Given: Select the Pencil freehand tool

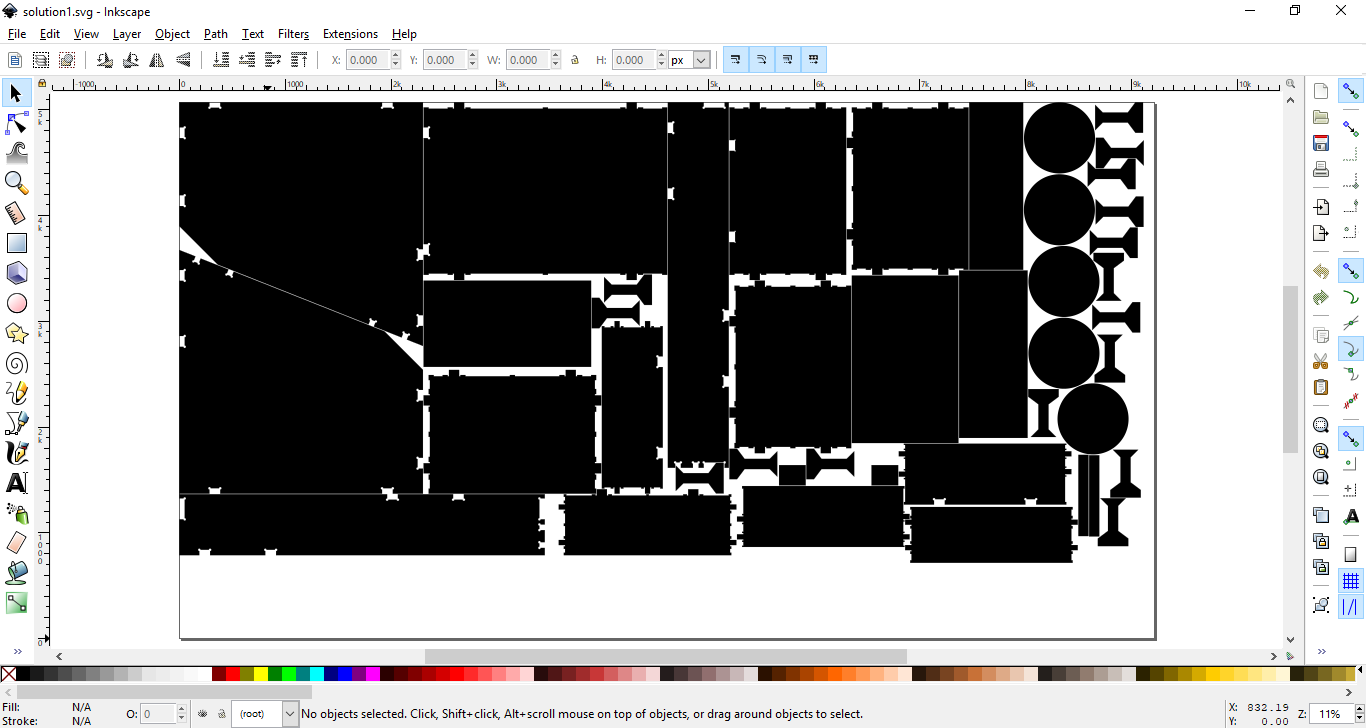Looking at the screenshot, I should [16, 393].
